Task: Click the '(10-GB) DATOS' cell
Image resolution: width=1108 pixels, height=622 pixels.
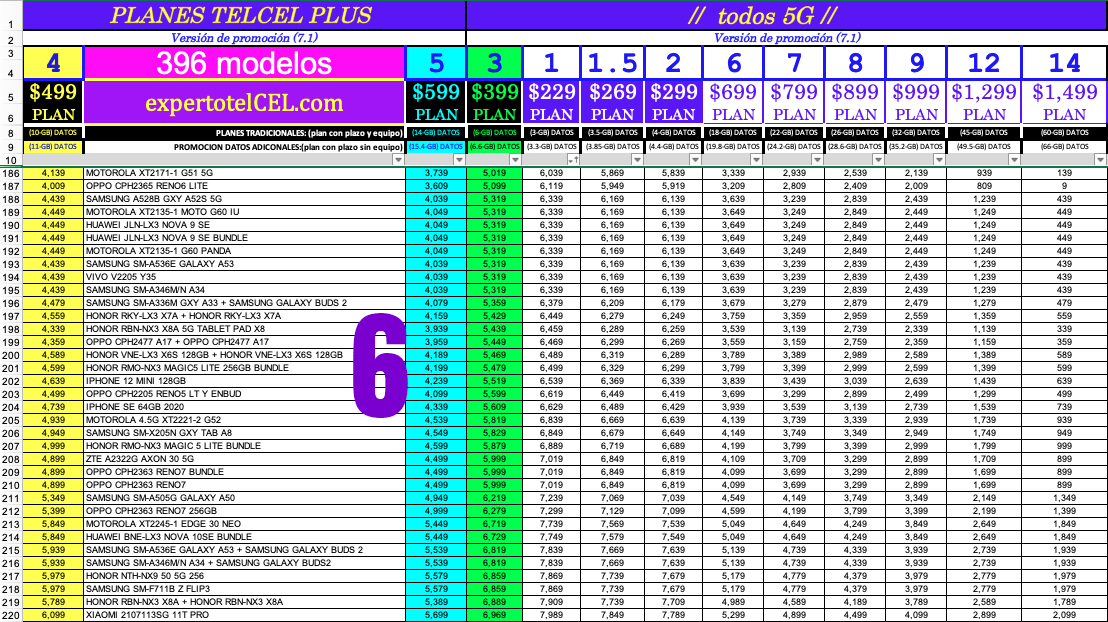Action: (53, 132)
